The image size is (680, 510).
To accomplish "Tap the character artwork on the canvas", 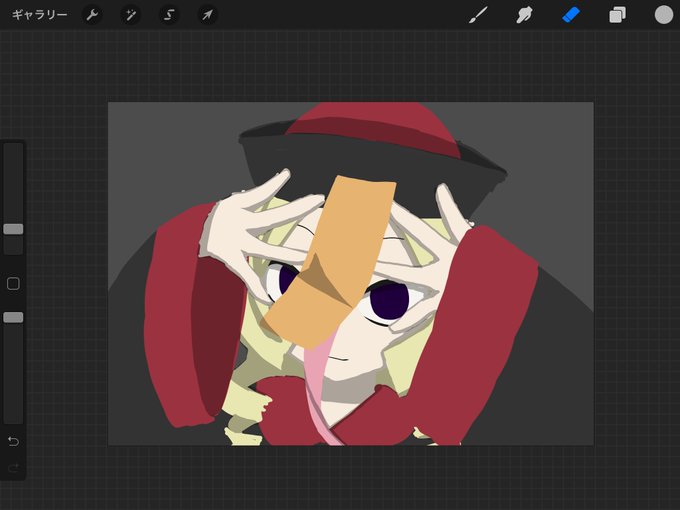I will 350,274.
